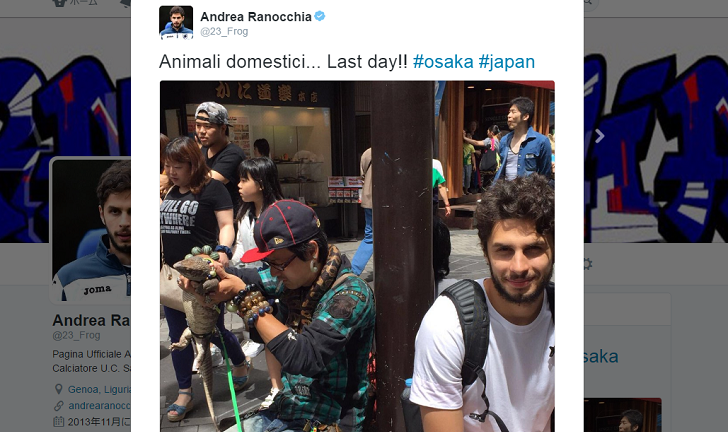Open the #osaka hashtag link
The image size is (728, 432).
(443, 61)
